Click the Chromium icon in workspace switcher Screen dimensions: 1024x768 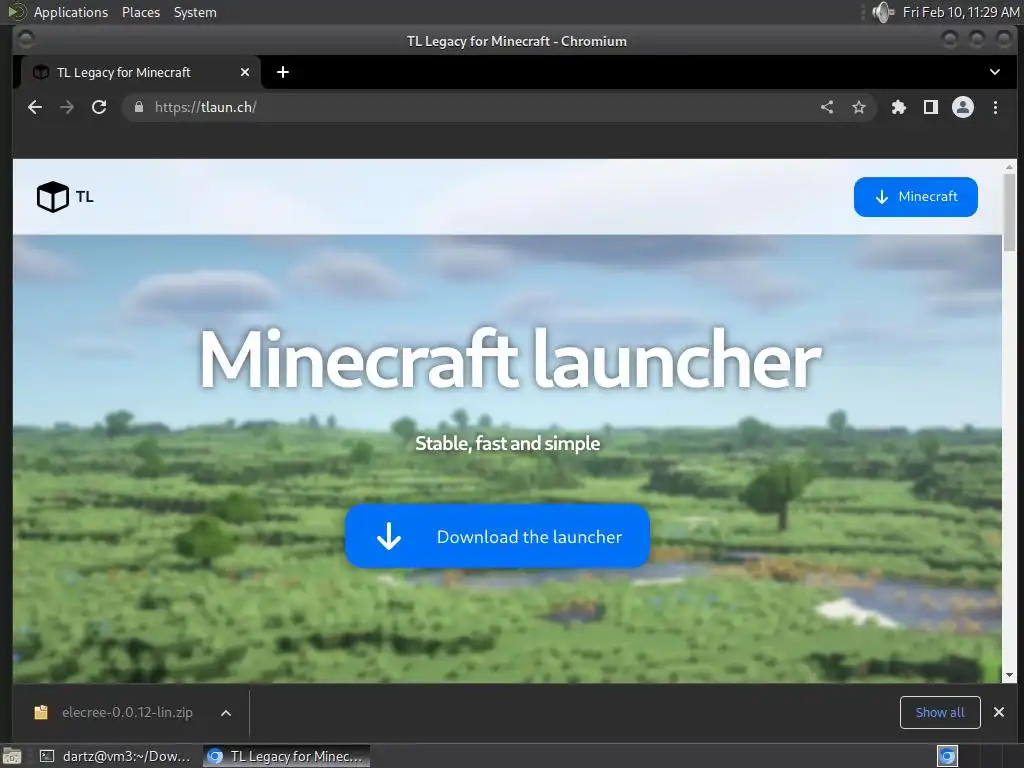[947, 756]
